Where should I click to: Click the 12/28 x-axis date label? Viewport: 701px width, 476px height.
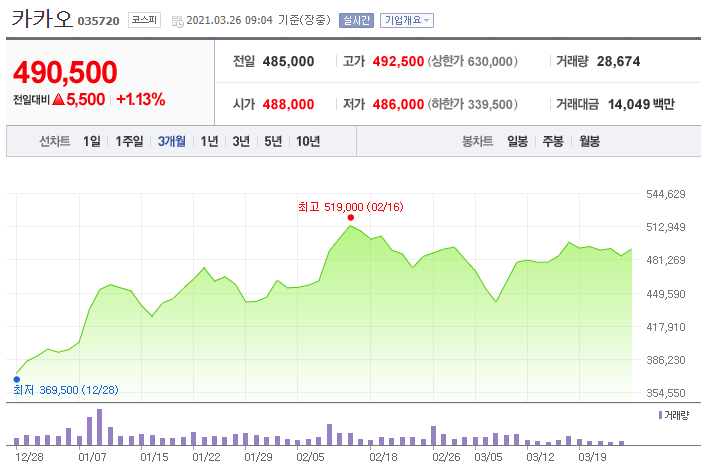click(x=29, y=457)
